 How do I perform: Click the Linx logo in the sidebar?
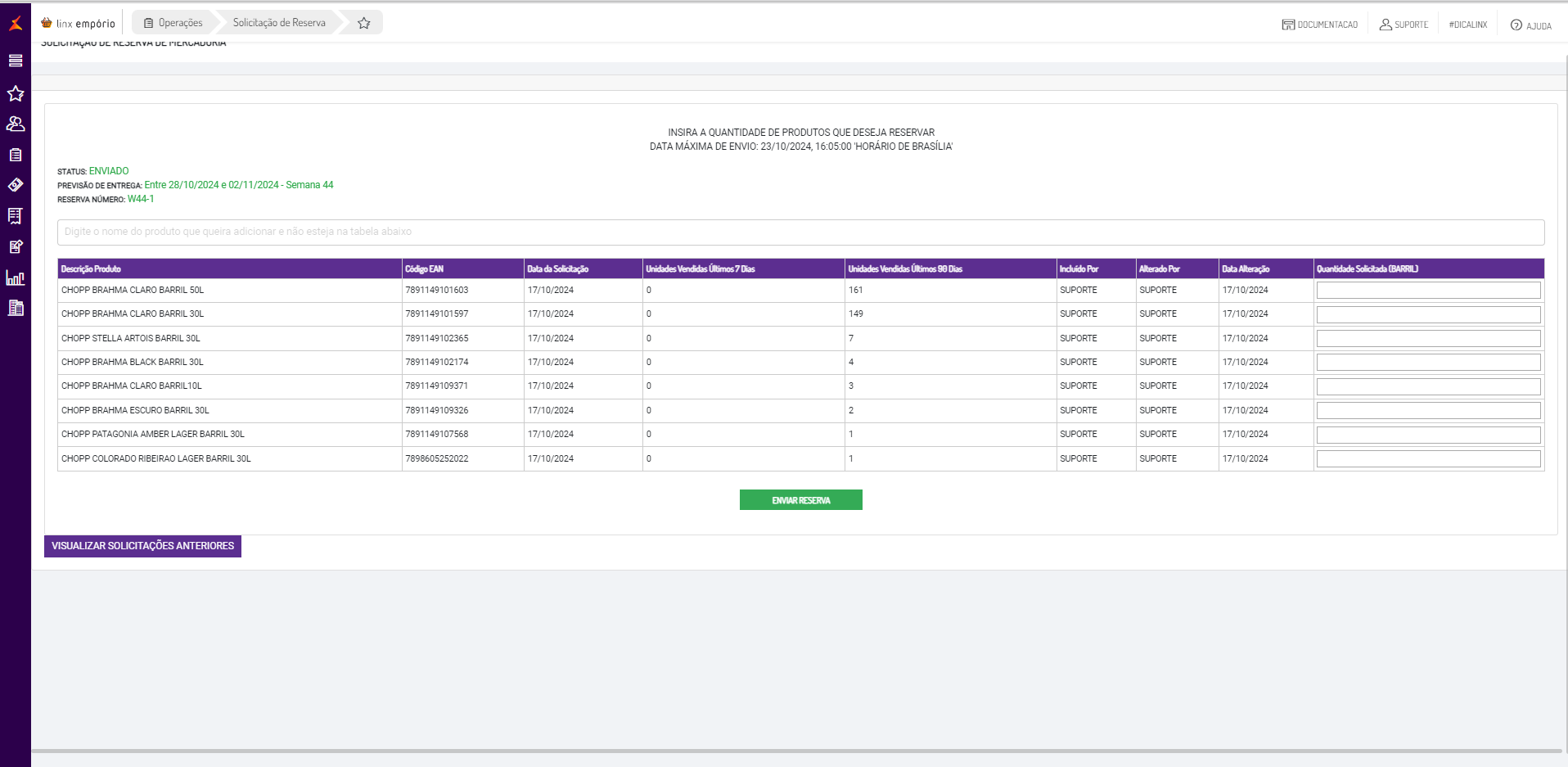pos(16,23)
